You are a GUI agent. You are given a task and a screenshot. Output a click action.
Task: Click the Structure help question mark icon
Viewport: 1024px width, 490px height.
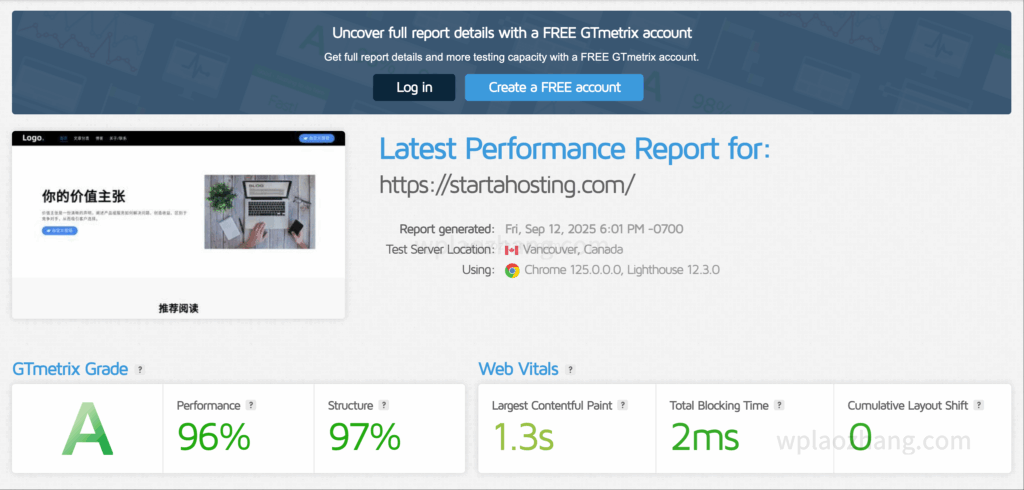click(384, 405)
